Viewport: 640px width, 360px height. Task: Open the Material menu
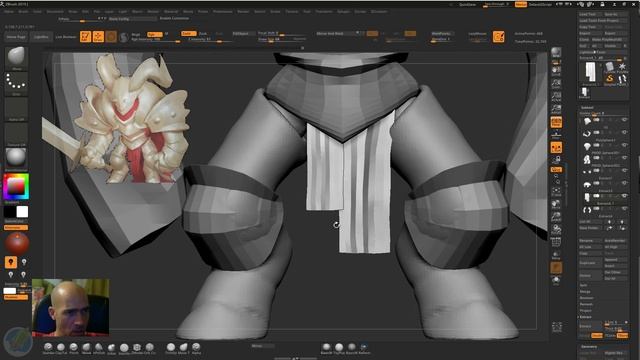pyautogui.click(x=171, y=11)
